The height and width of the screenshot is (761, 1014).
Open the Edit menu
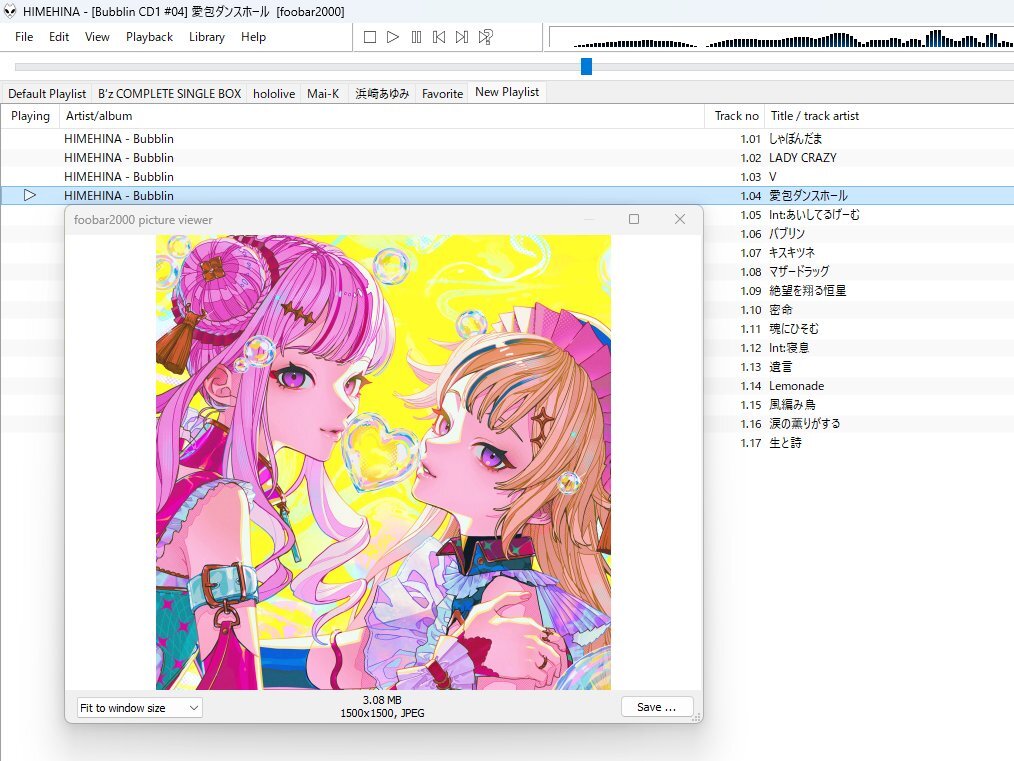(x=59, y=37)
